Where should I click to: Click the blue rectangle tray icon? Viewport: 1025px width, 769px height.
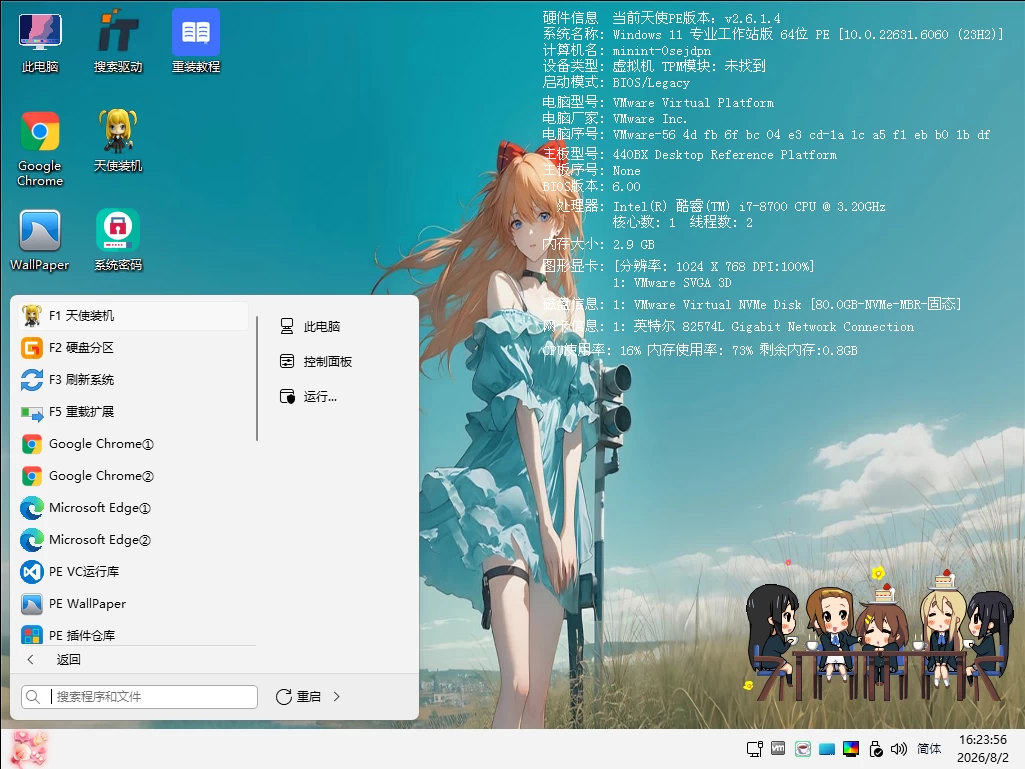pyautogui.click(x=827, y=749)
